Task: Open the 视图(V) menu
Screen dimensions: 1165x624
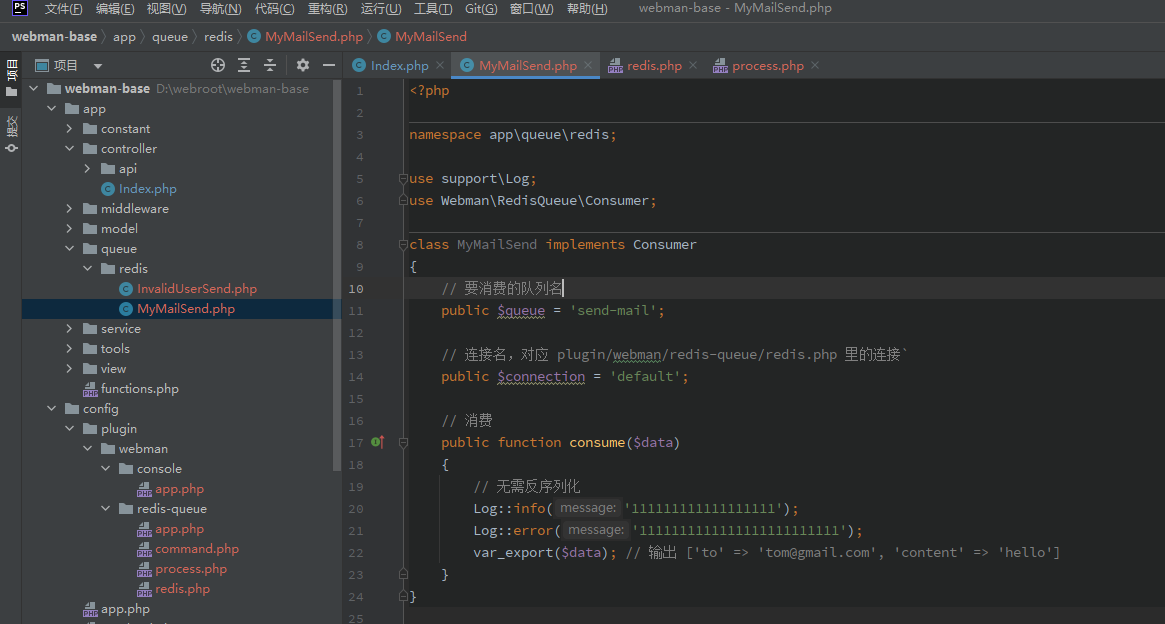Action: pos(166,8)
